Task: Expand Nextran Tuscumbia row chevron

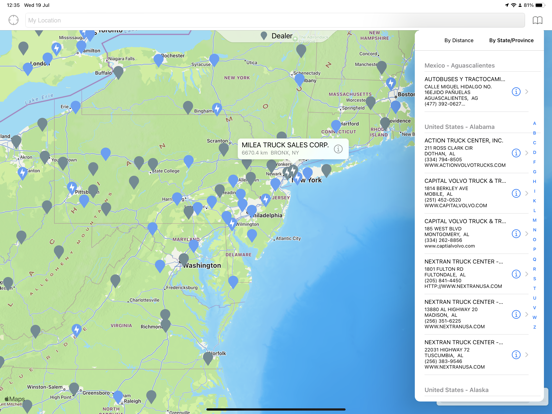Action: pyautogui.click(x=527, y=355)
